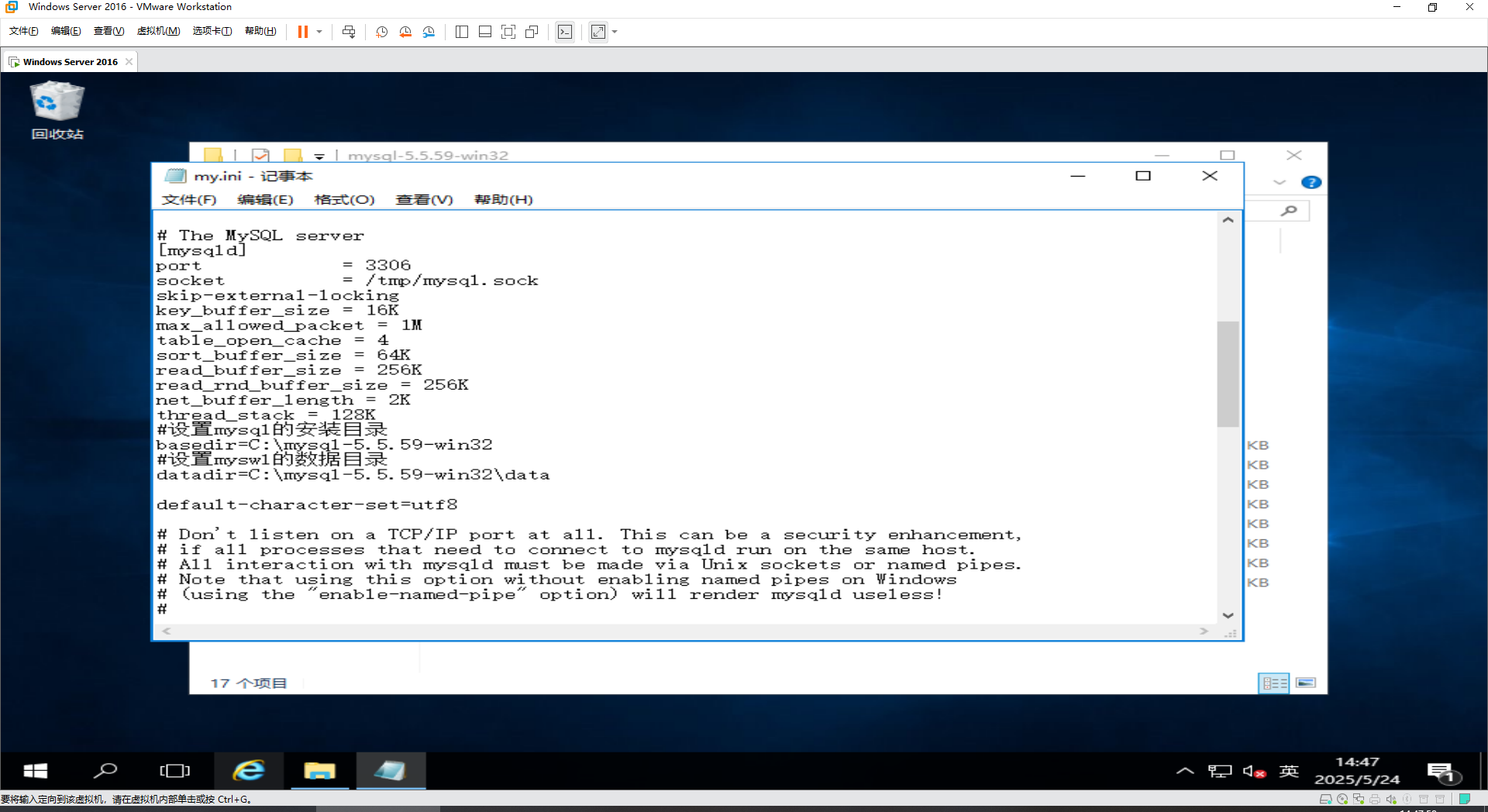The height and width of the screenshot is (812, 1488).
Task: Open Notepad 查看(V) menu
Action: click(424, 199)
